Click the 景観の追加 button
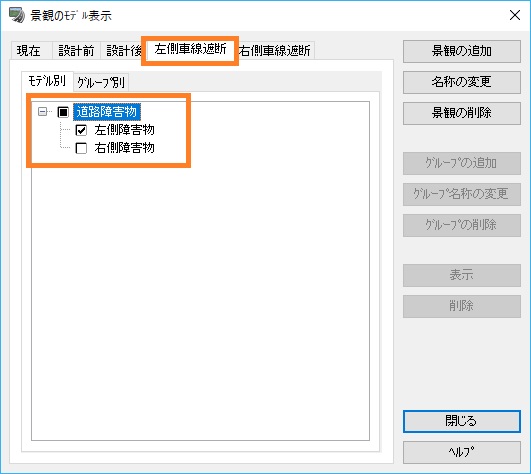The image size is (531, 474). pos(462,51)
